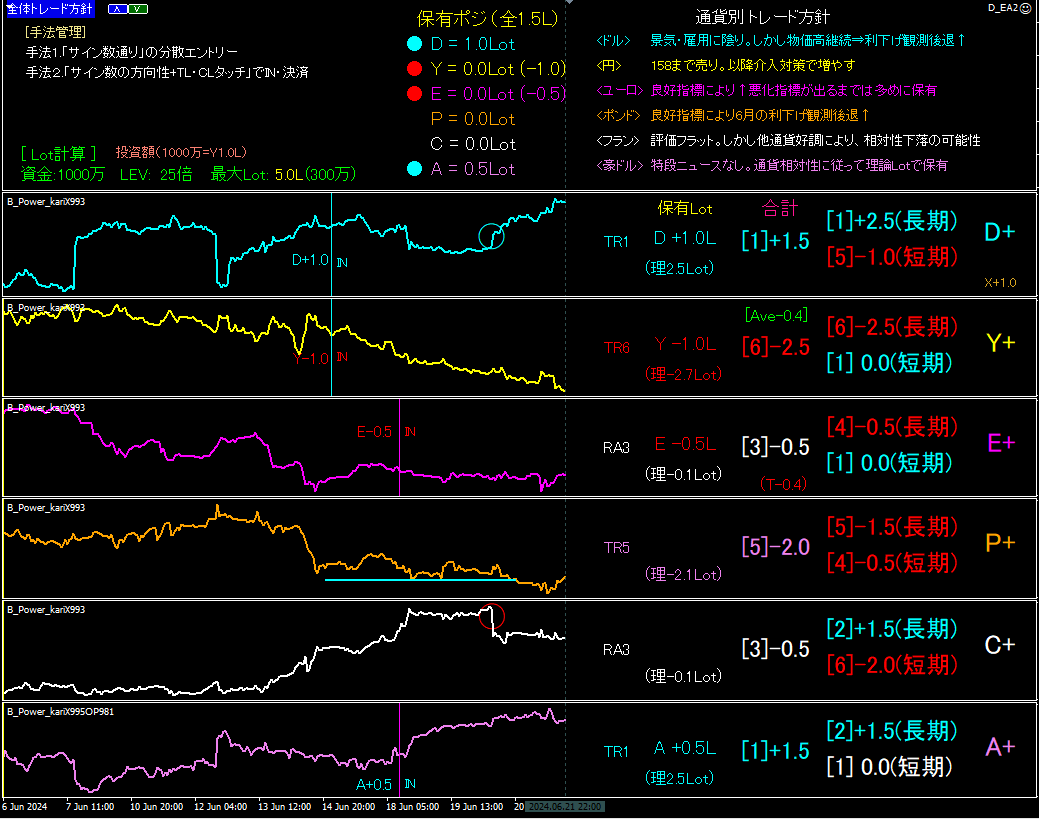Select the 全体トレード方針 chart title
Image resolution: width=1039 pixels, height=819 pixels.
[x=49, y=9]
